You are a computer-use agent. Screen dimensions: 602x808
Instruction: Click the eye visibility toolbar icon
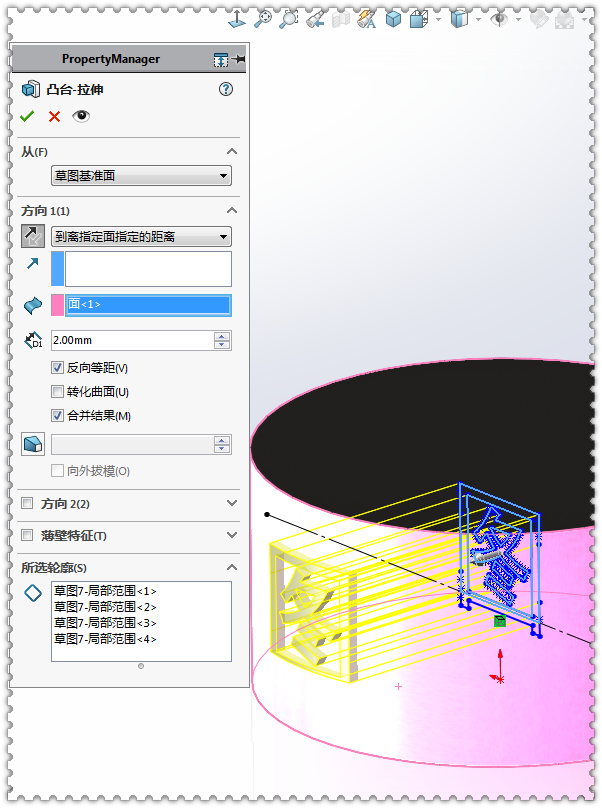(x=499, y=20)
